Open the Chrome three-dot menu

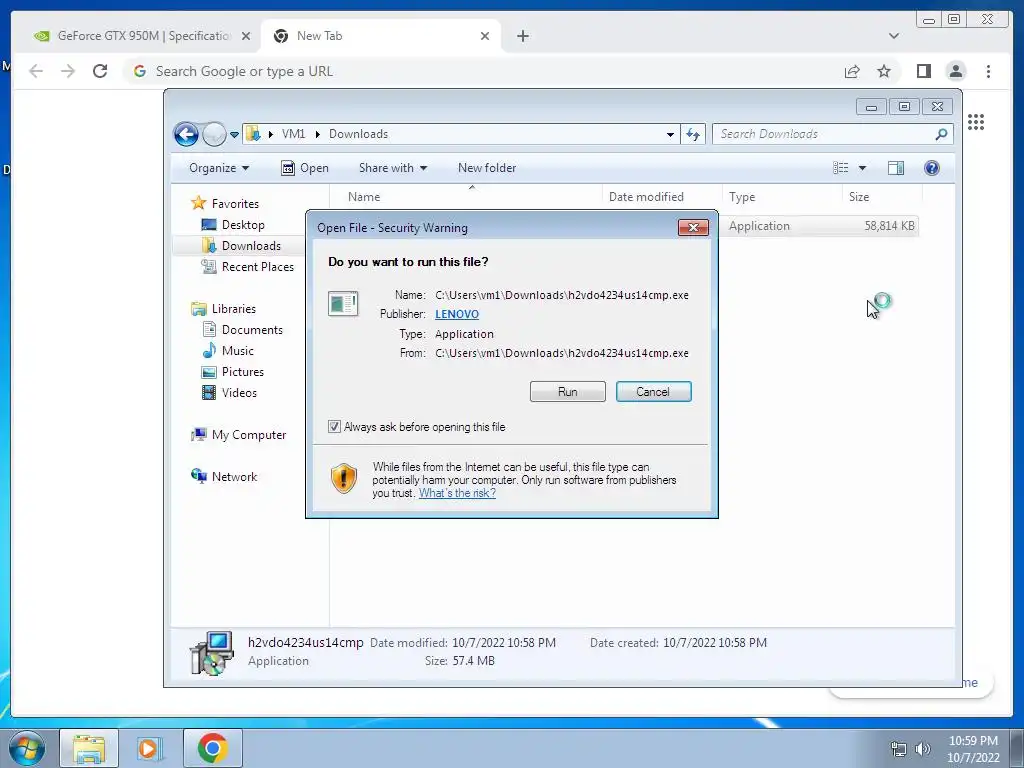(989, 71)
